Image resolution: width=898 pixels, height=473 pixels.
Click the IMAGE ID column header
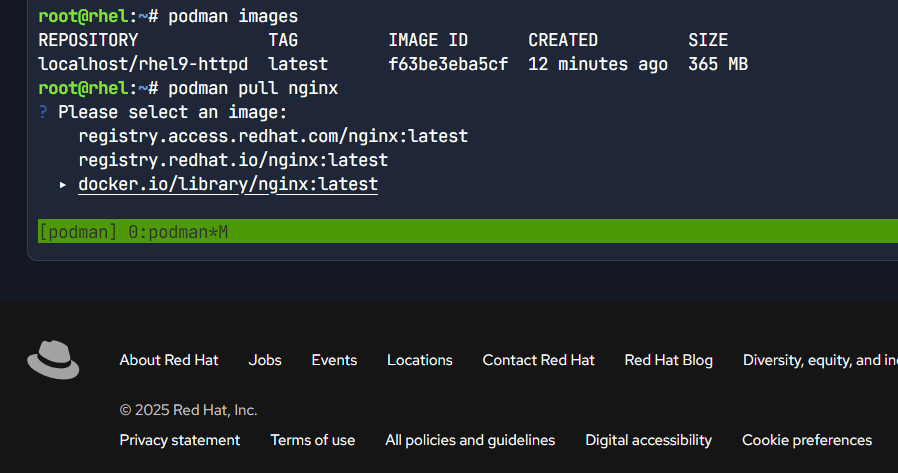click(x=428, y=40)
